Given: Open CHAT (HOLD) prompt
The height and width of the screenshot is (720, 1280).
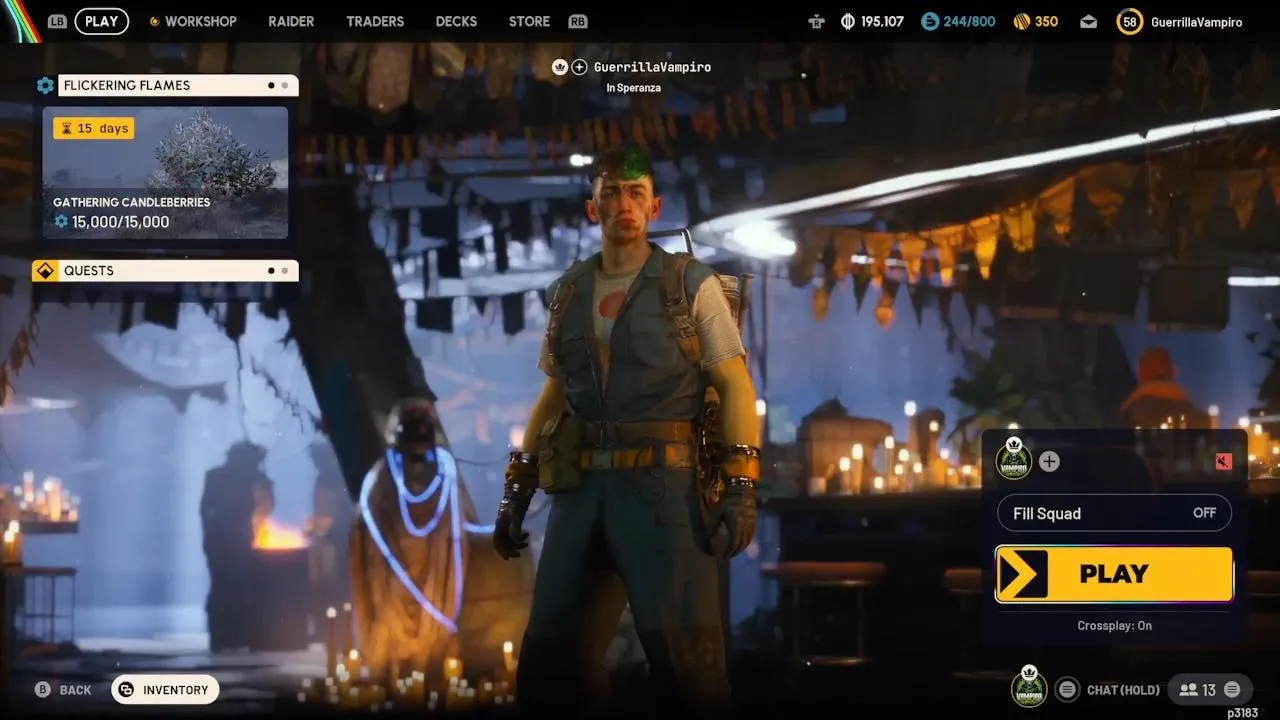Looking at the screenshot, I should pyautogui.click(x=1123, y=690).
